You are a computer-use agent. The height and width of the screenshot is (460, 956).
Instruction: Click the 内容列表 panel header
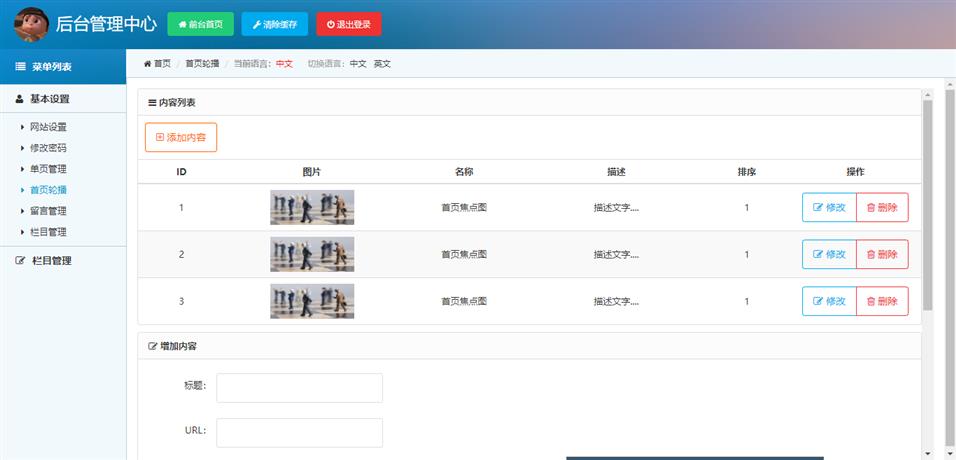coord(529,102)
